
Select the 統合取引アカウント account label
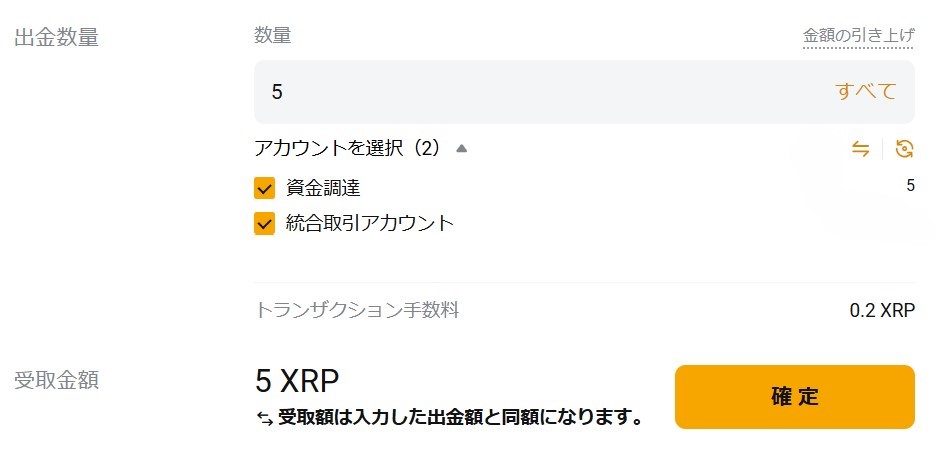(x=370, y=223)
